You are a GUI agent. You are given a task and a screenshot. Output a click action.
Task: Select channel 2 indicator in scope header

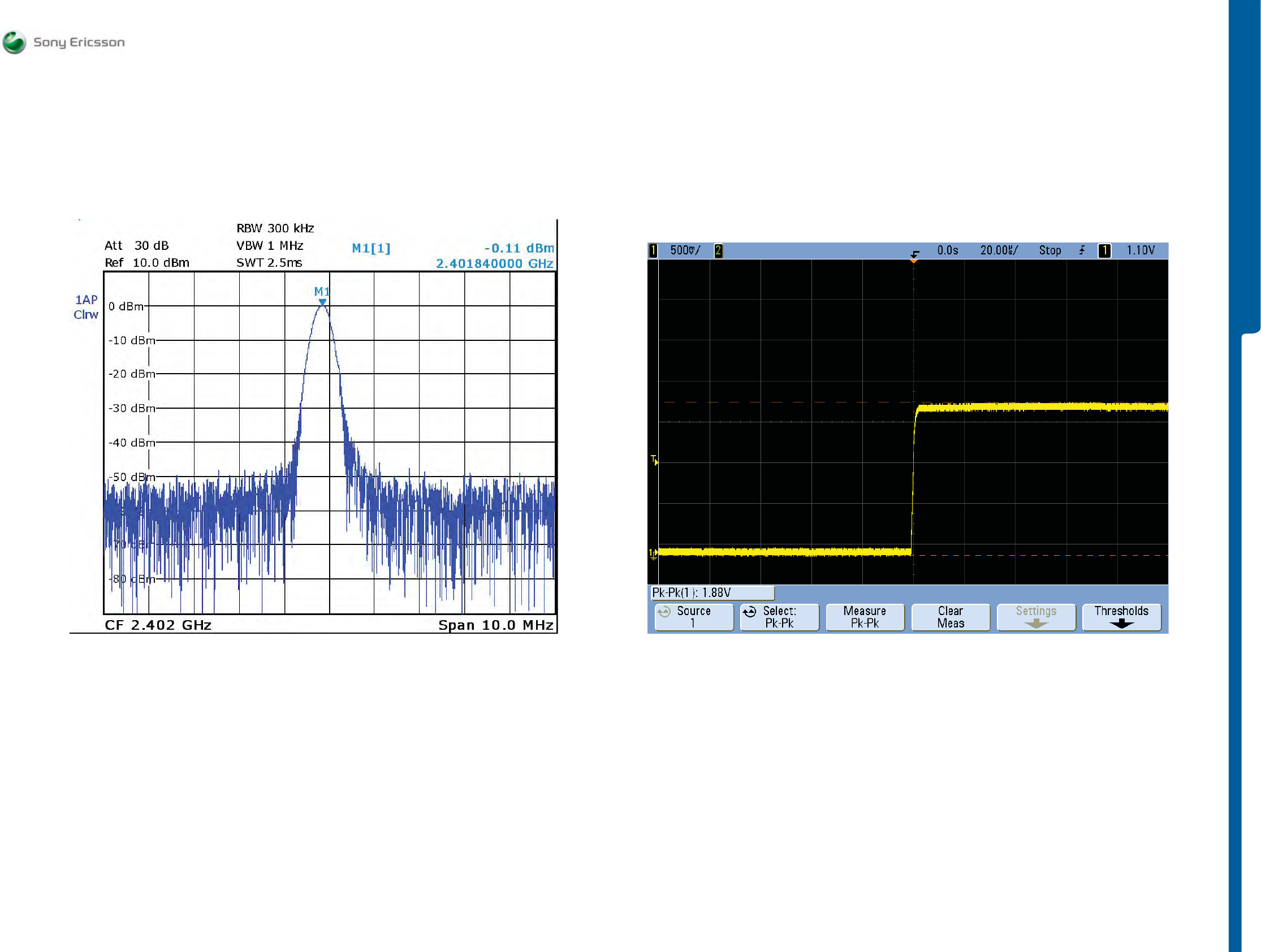(718, 250)
